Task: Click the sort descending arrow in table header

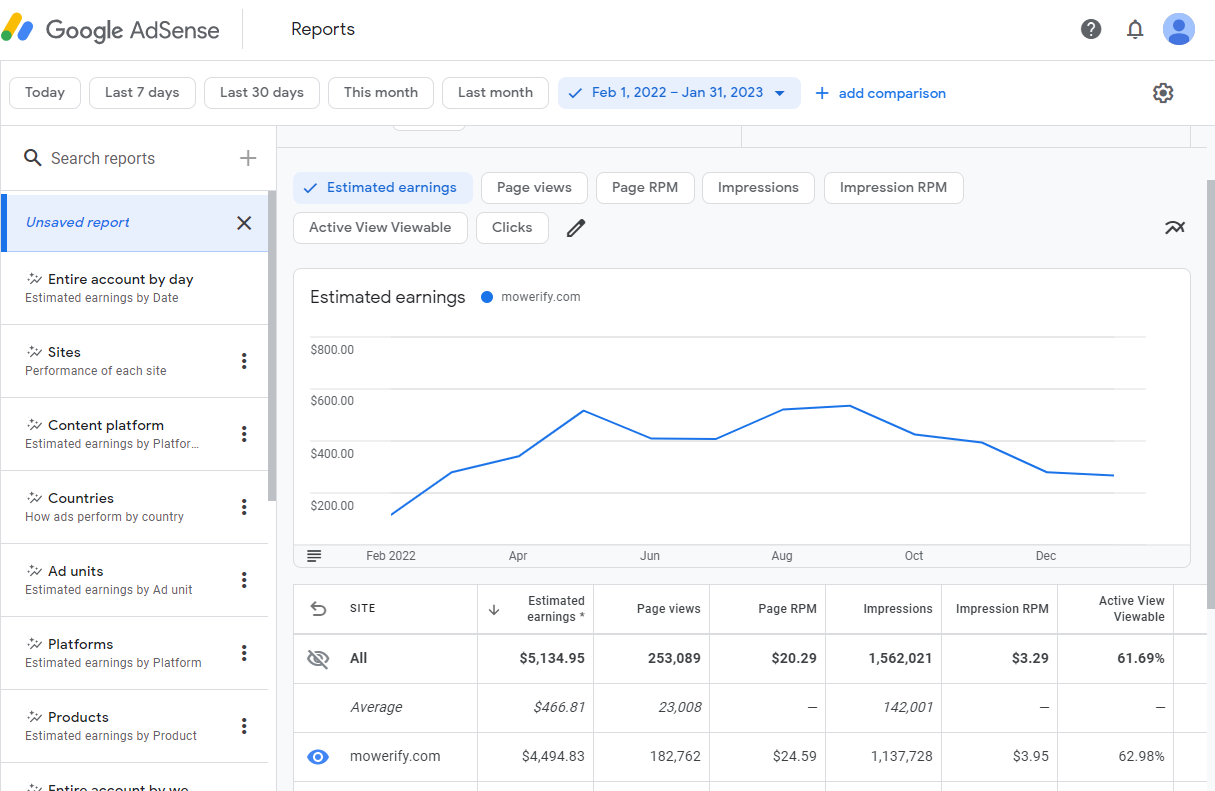Action: pyautogui.click(x=494, y=609)
